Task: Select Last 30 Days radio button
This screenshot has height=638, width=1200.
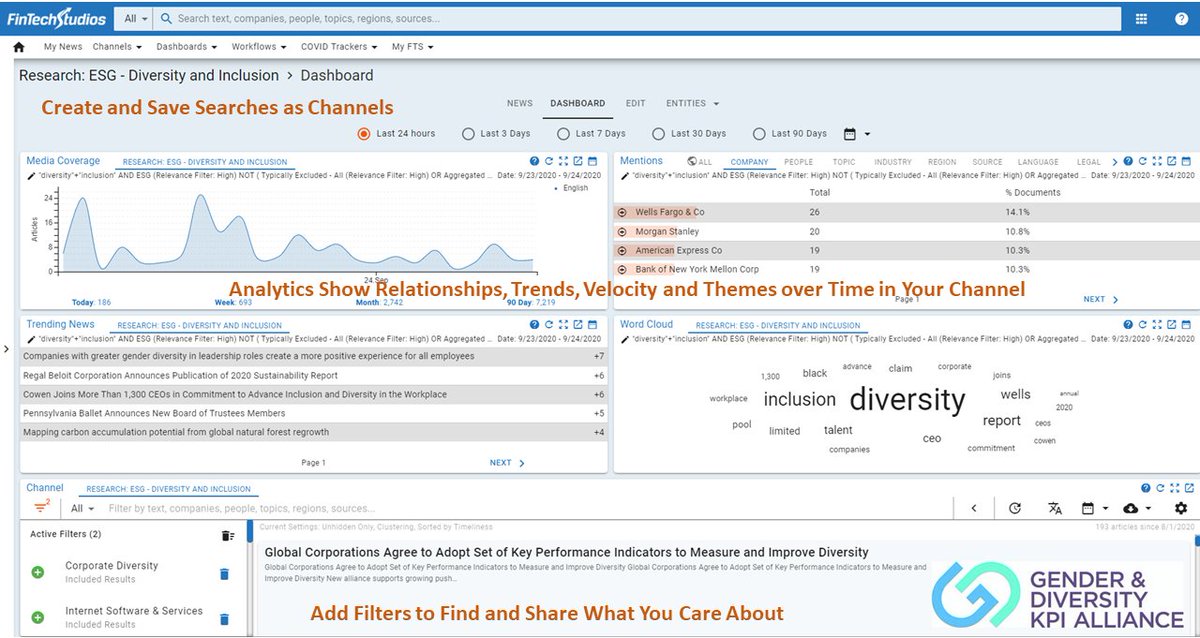Action: pyautogui.click(x=658, y=133)
